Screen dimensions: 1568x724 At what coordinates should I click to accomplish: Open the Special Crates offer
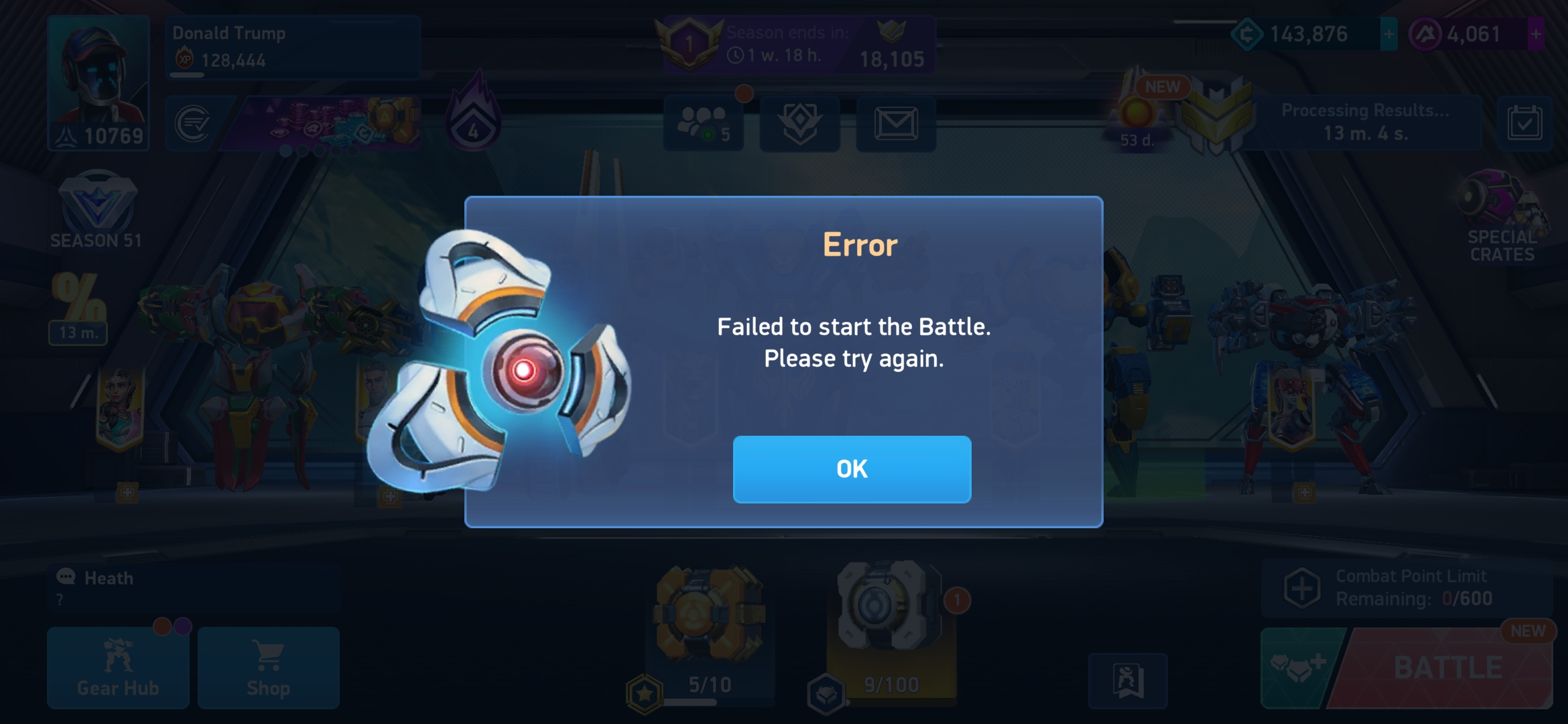tap(1502, 217)
